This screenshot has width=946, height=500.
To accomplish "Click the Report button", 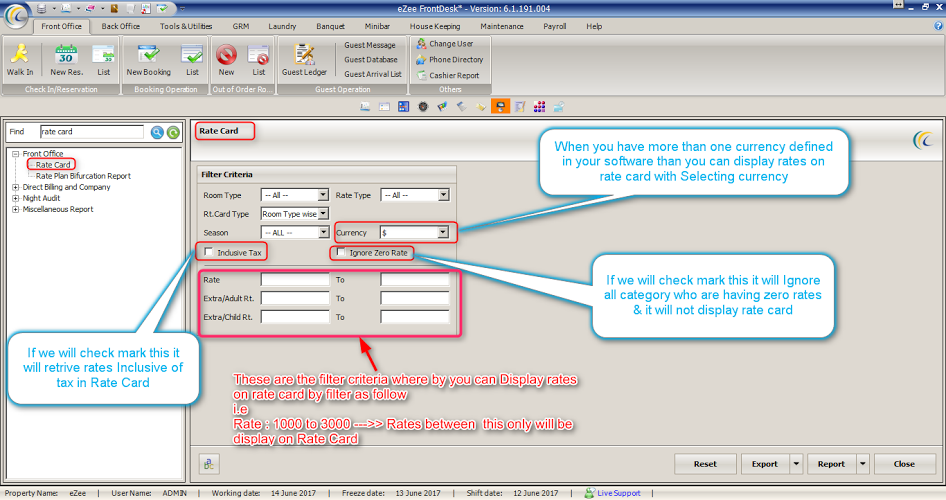I will tap(831, 464).
